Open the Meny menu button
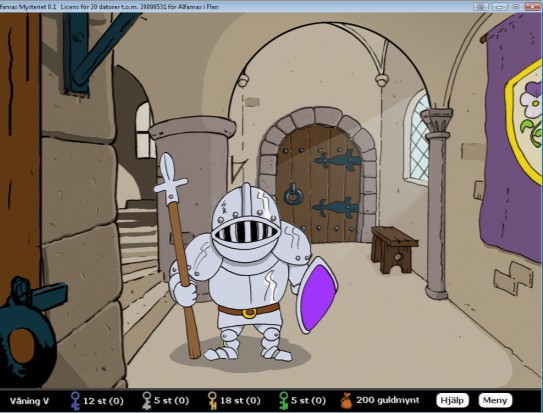 [495, 401]
